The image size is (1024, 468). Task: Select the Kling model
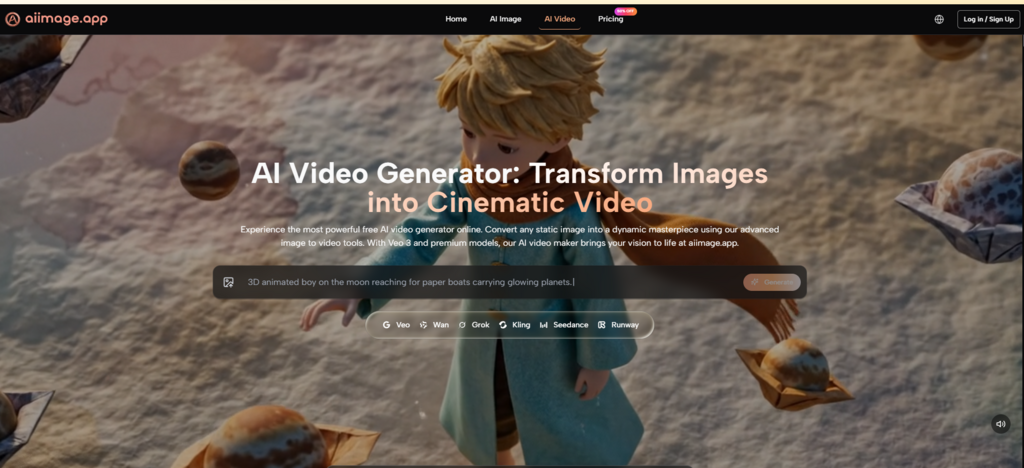(515, 324)
